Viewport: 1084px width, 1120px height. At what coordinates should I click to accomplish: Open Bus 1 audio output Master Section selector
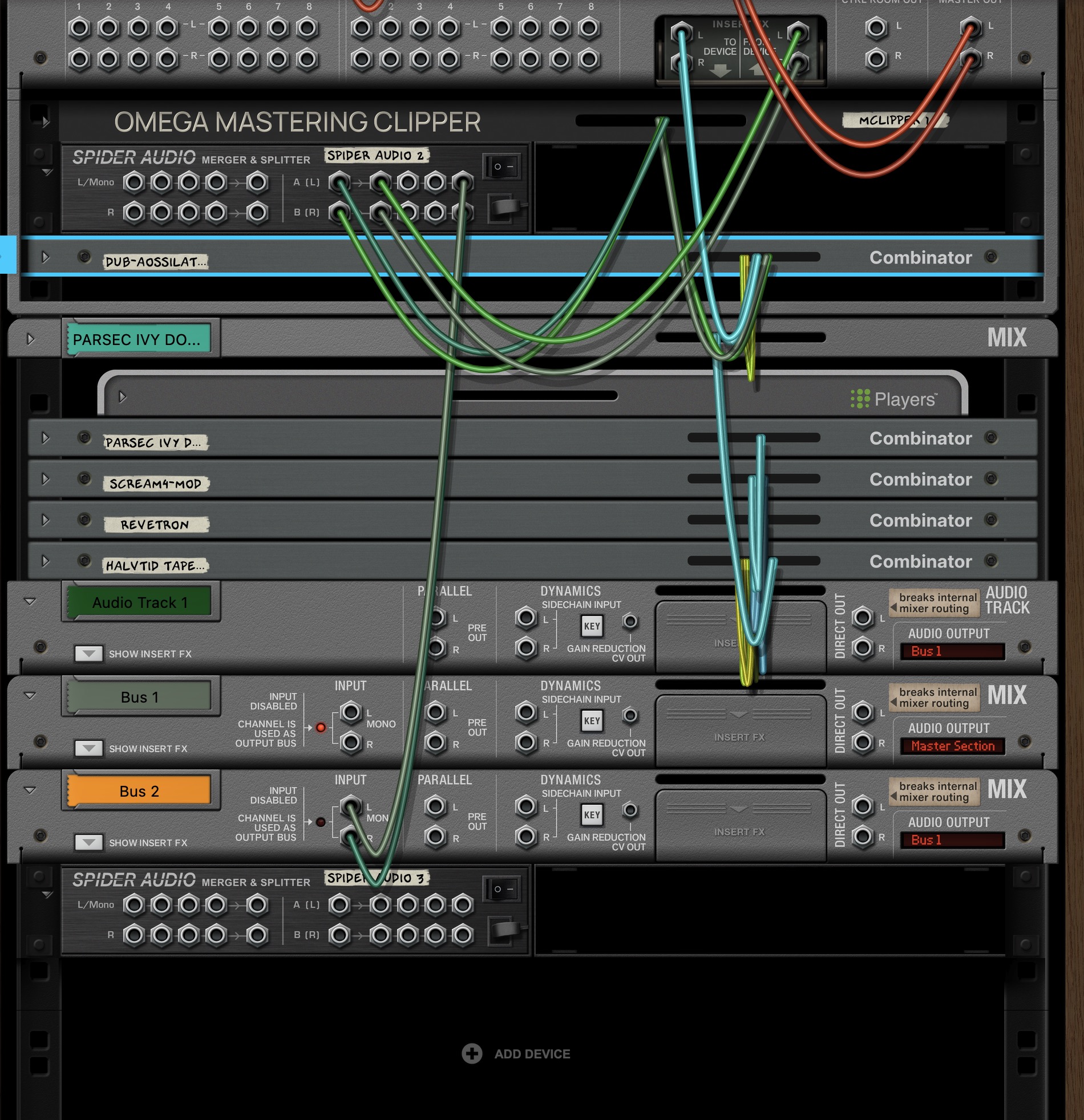(x=952, y=746)
